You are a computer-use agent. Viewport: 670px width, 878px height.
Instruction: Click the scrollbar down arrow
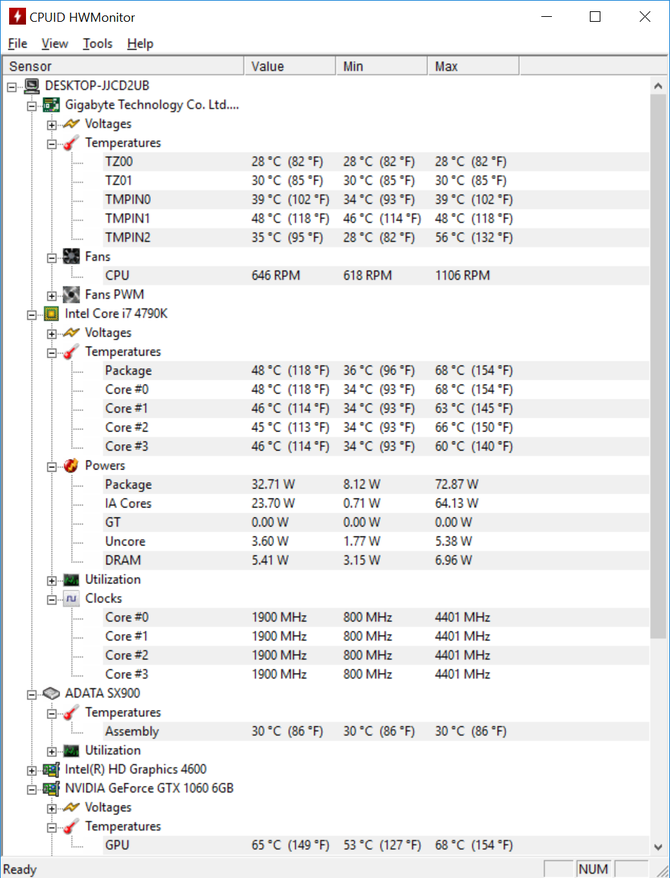tap(658, 847)
